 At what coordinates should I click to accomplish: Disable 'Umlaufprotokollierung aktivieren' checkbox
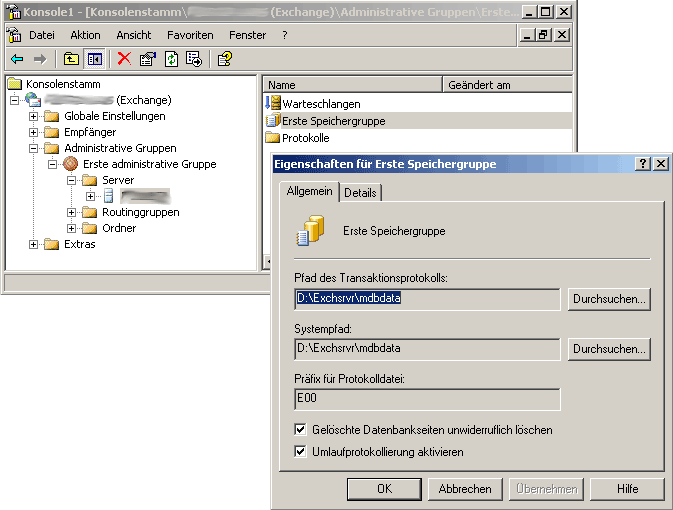click(301, 452)
